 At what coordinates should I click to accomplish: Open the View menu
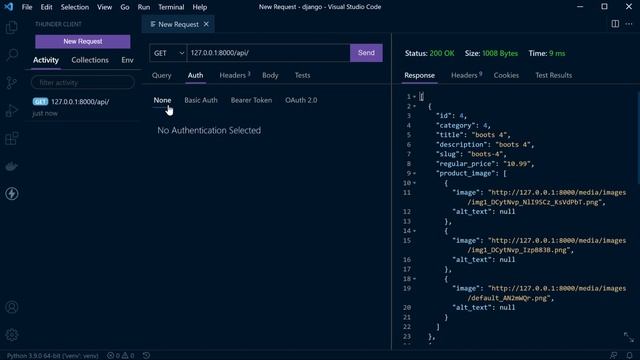[104, 7]
